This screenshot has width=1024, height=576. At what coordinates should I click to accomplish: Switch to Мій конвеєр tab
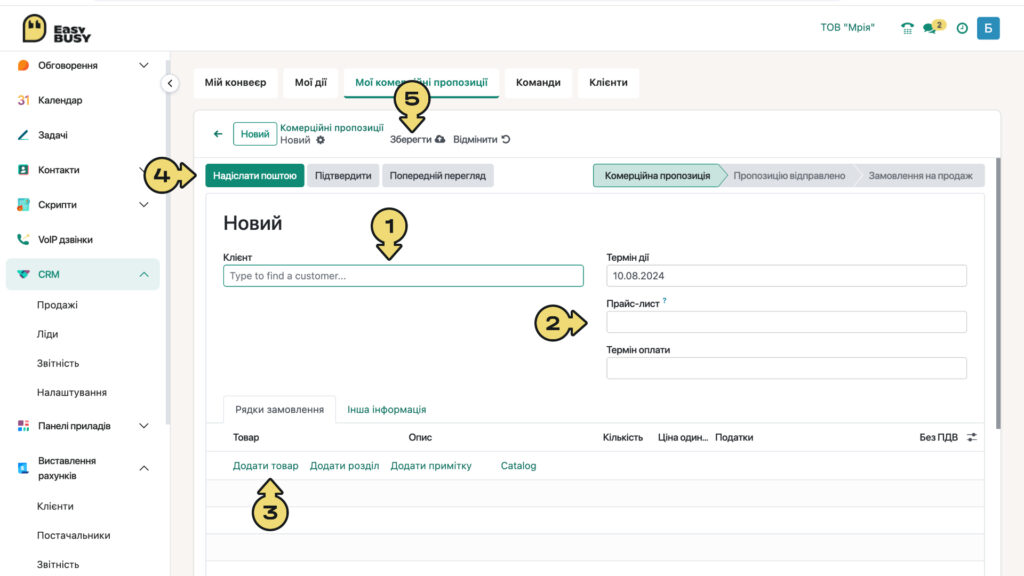tap(235, 82)
